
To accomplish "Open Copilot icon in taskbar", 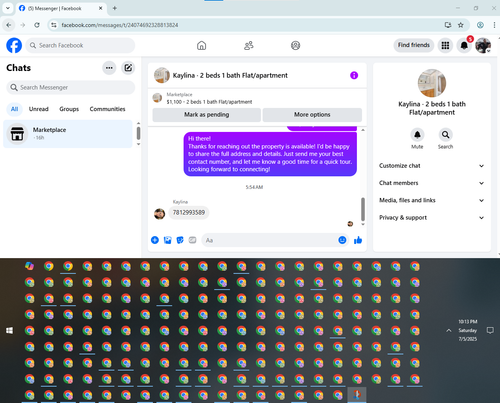I will pyautogui.click(x=29, y=266).
